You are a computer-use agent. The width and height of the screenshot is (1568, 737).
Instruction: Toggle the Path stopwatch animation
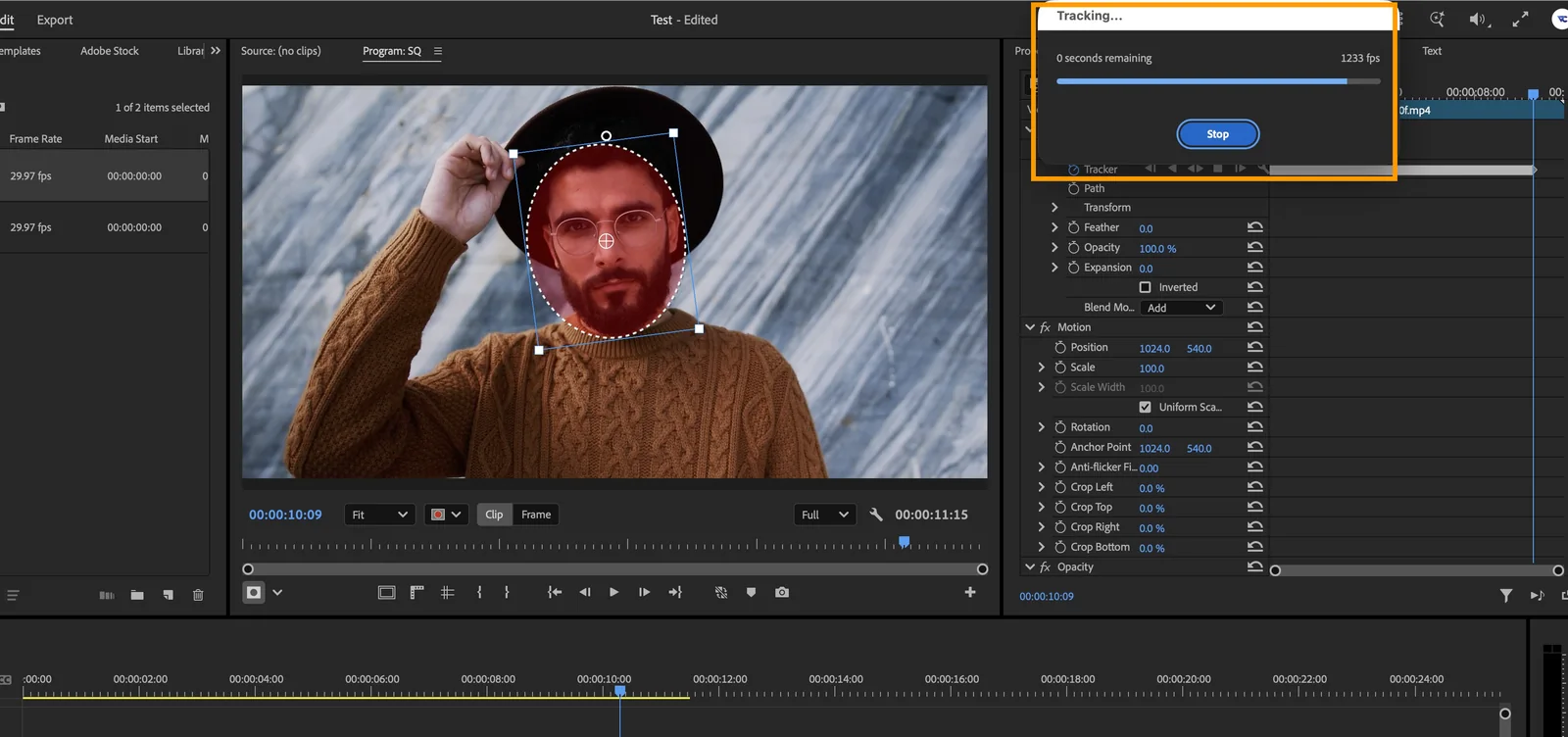[x=1073, y=188]
